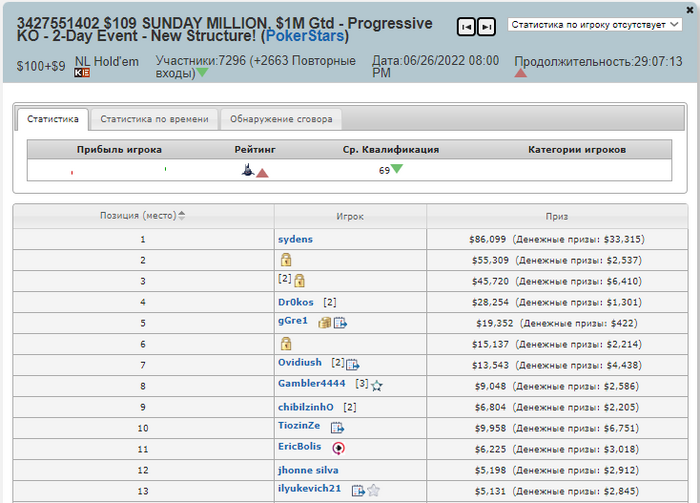Open player TiozinZe profile
700x503 pixels.
[299, 425]
